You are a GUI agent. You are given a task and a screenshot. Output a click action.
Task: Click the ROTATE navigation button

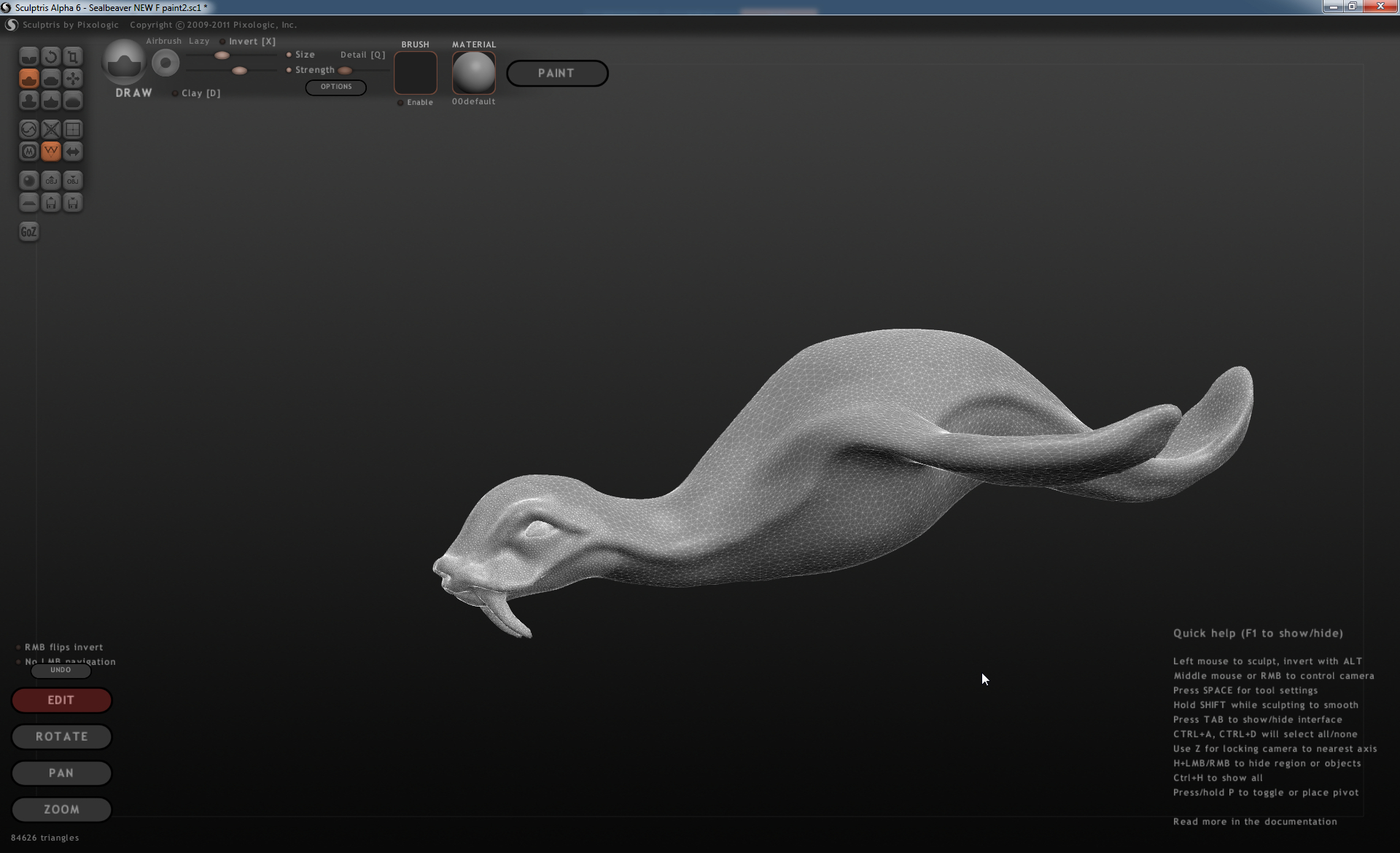tap(61, 736)
